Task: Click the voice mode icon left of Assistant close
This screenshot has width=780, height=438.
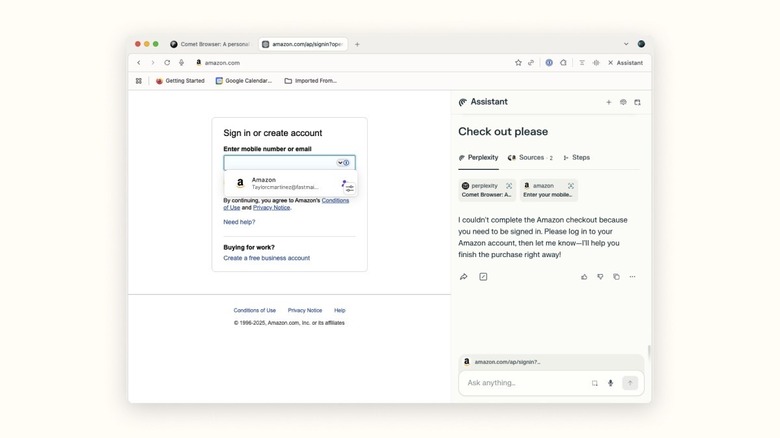Action: pyautogui.click(x=596, y=63)
